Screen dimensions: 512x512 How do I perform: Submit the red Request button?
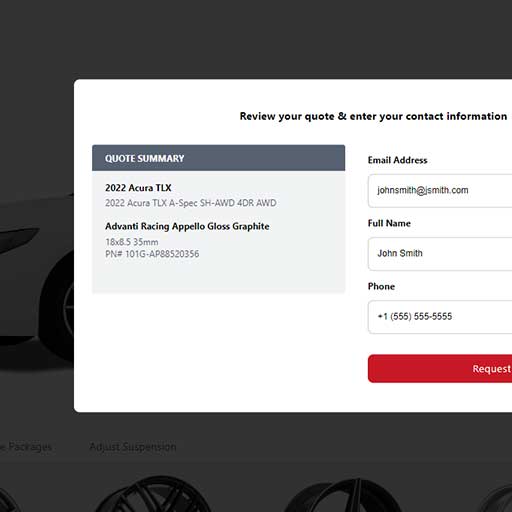440,369
